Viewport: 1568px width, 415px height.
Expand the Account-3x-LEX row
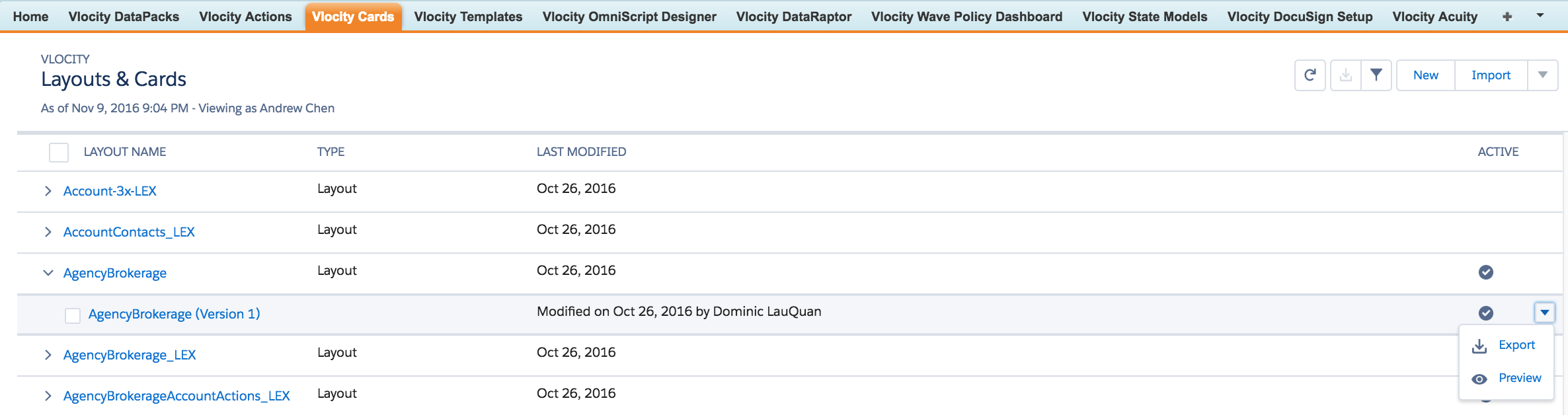(x=48, y=191)
